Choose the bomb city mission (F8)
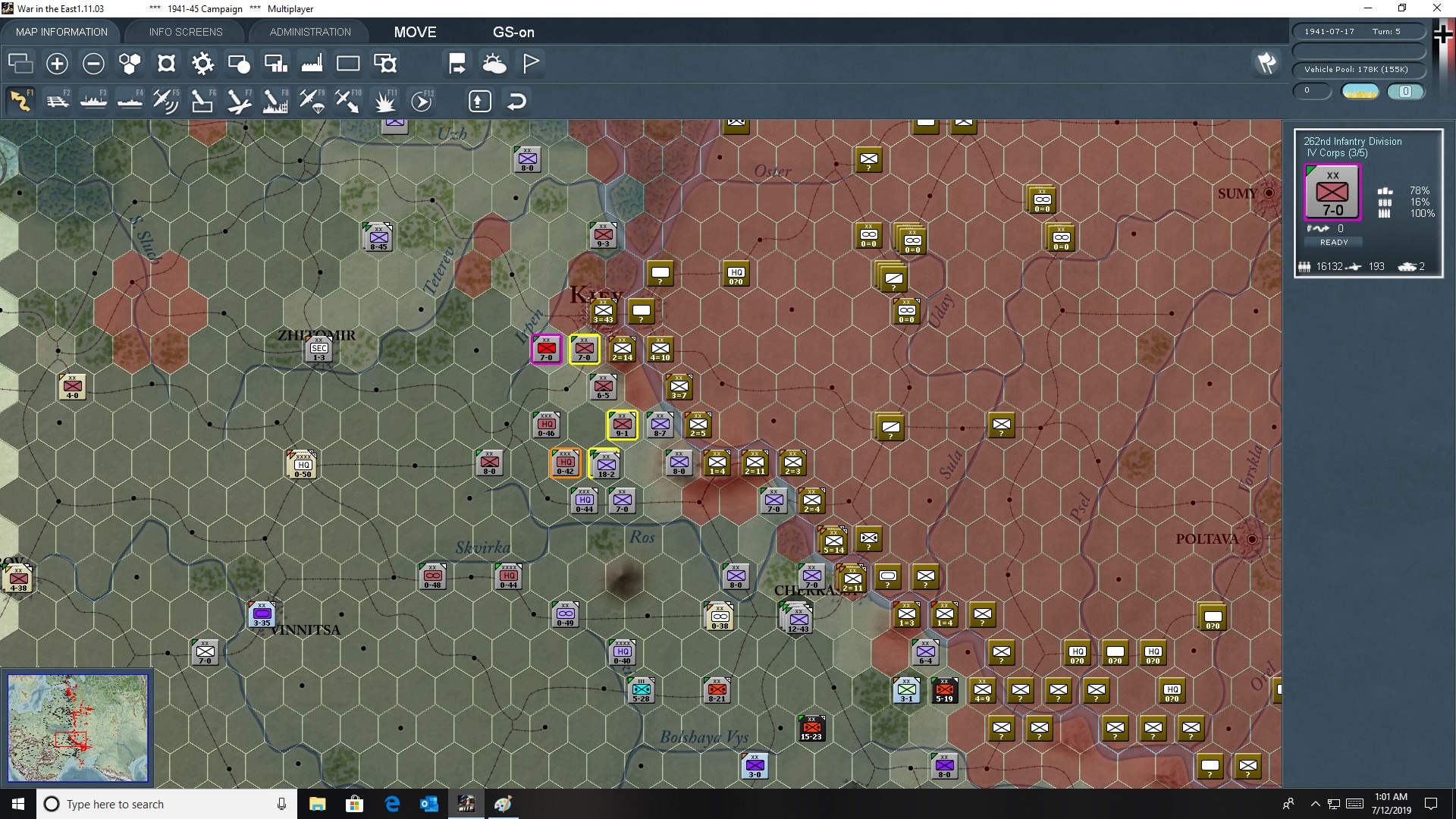The image size is (1456, 819). pos(275,101)
